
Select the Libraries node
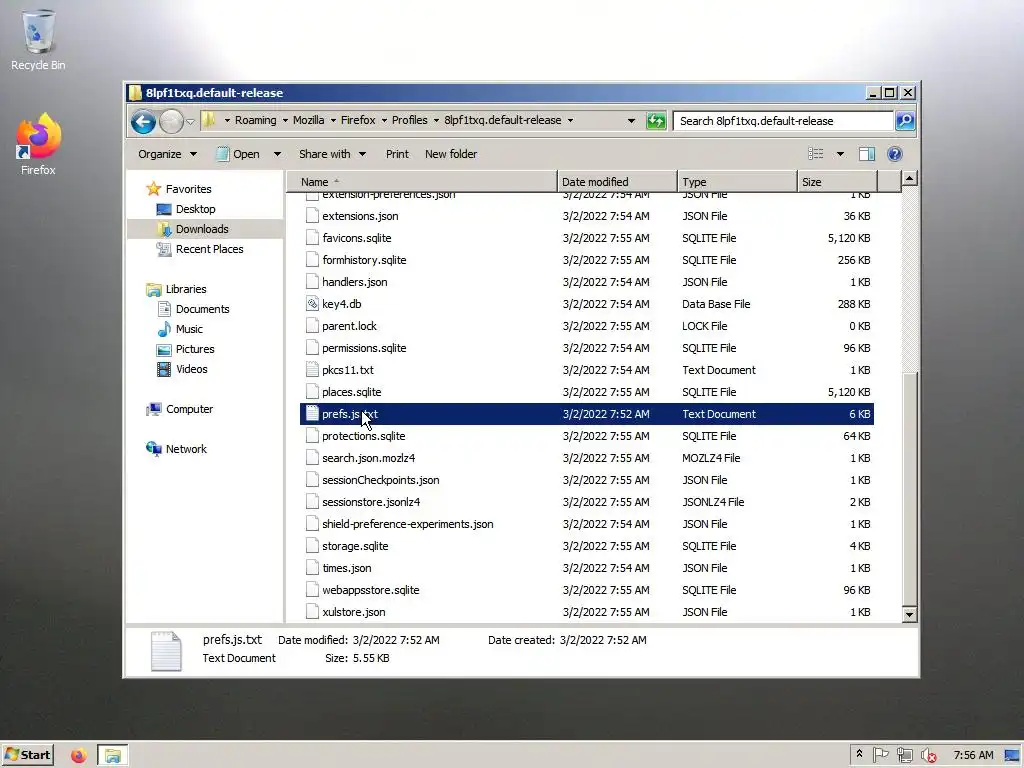185,289
